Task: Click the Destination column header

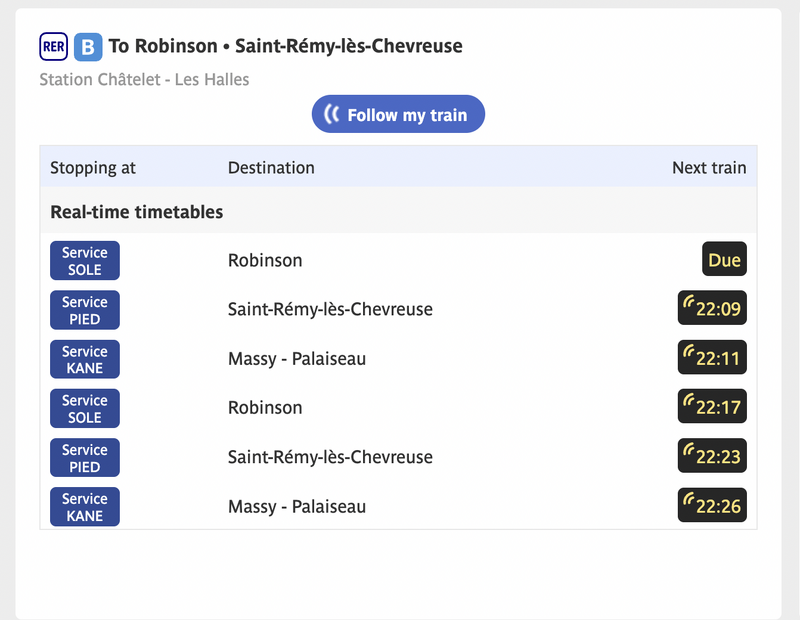Action: pos(271,168)
